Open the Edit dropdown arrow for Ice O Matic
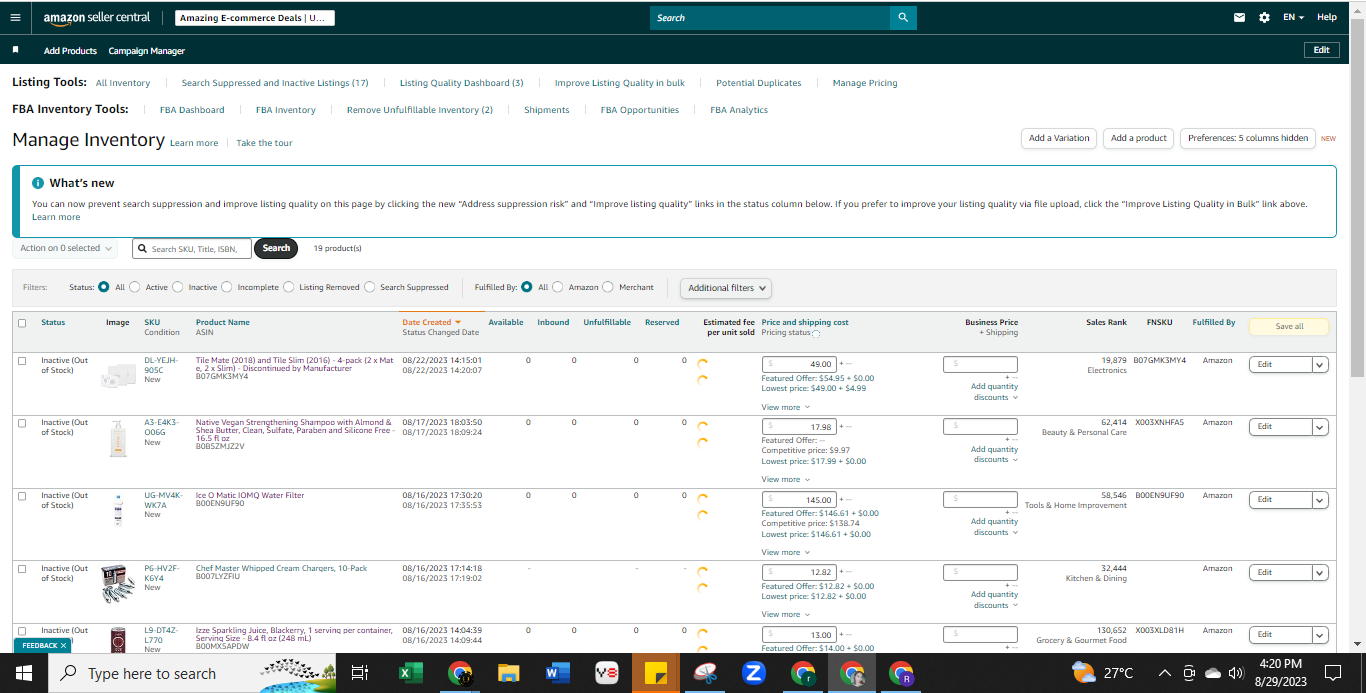 [1320, 499]
